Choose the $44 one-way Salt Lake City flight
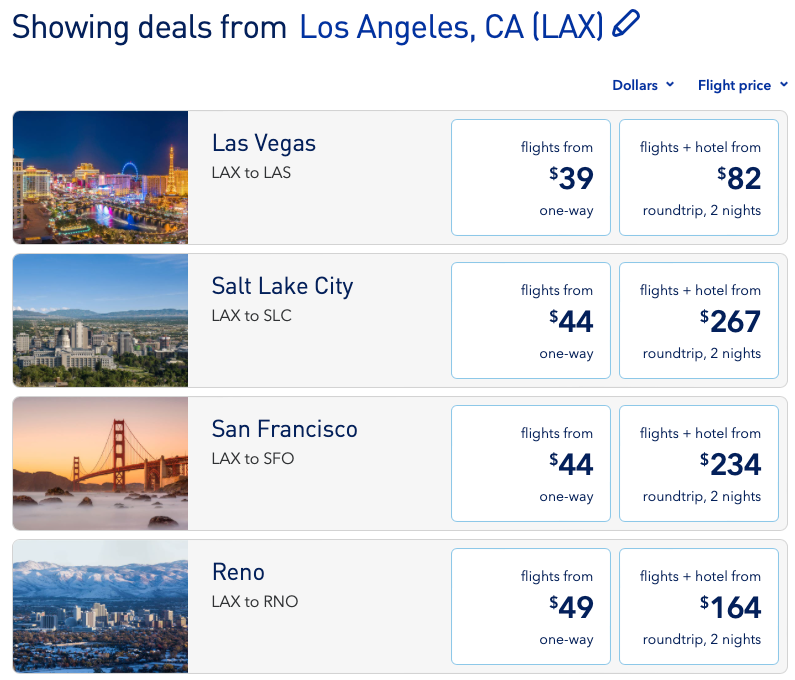The image size is (795, 680). (530, 321)
